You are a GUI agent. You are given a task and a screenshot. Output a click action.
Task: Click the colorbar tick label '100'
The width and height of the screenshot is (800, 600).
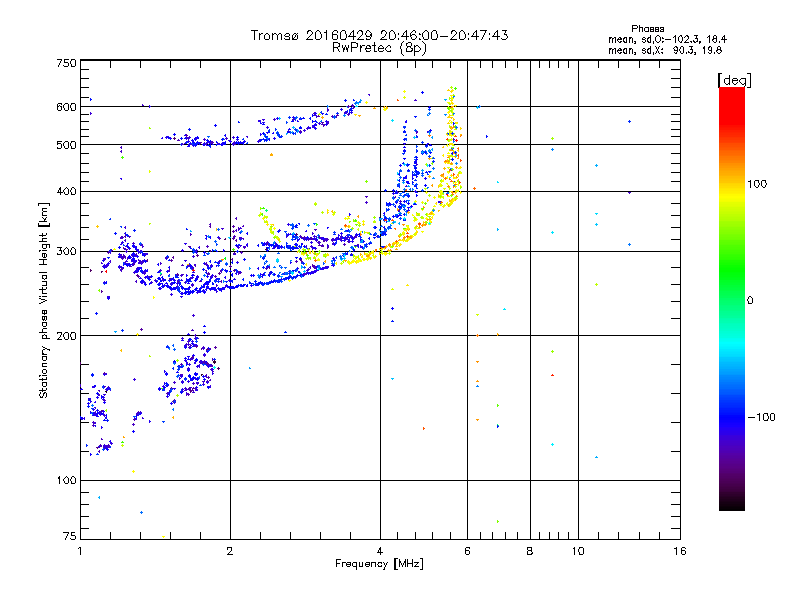(x=757, y=184)
